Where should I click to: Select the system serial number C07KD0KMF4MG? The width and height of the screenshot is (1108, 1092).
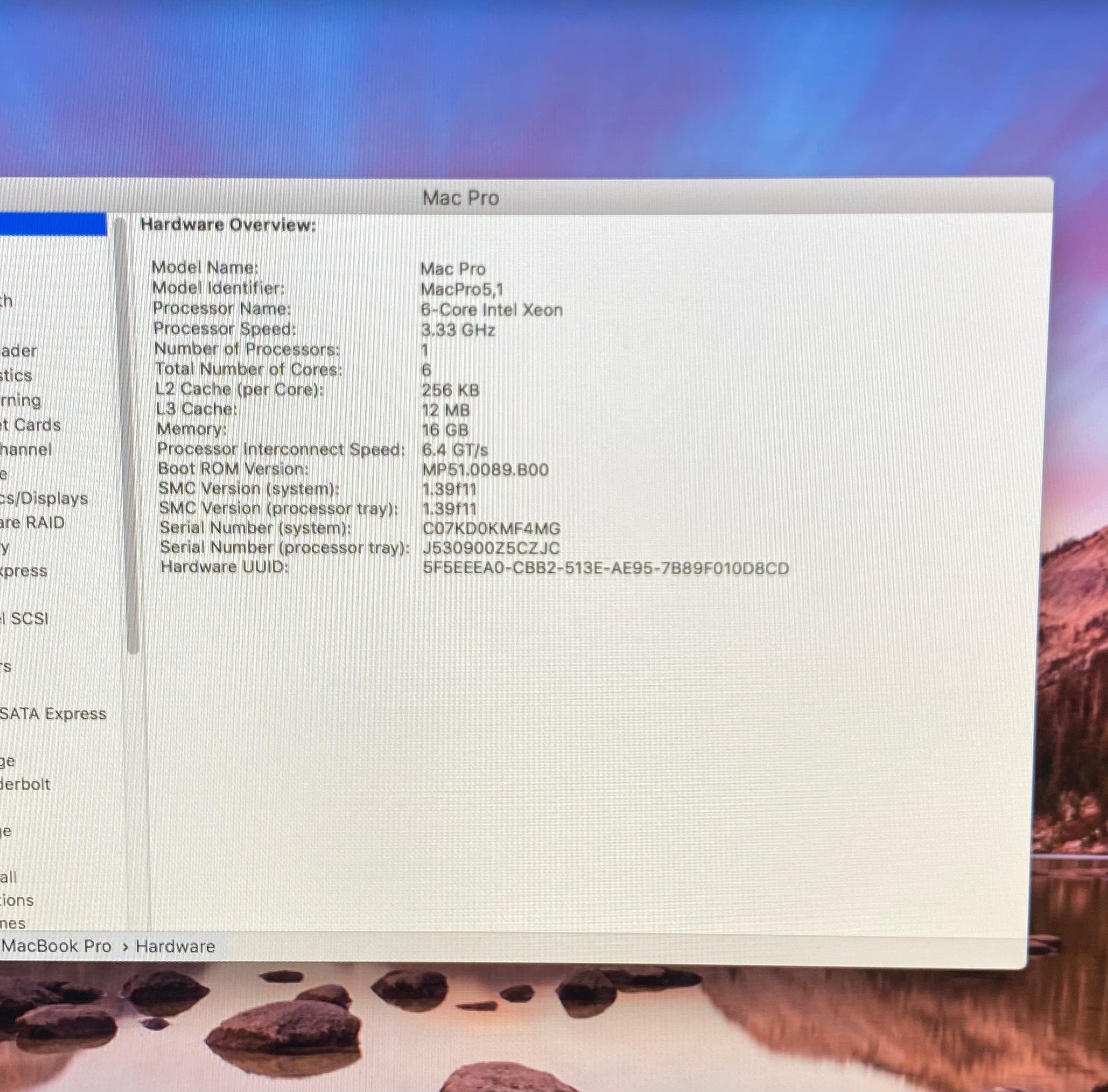(491, 528)
